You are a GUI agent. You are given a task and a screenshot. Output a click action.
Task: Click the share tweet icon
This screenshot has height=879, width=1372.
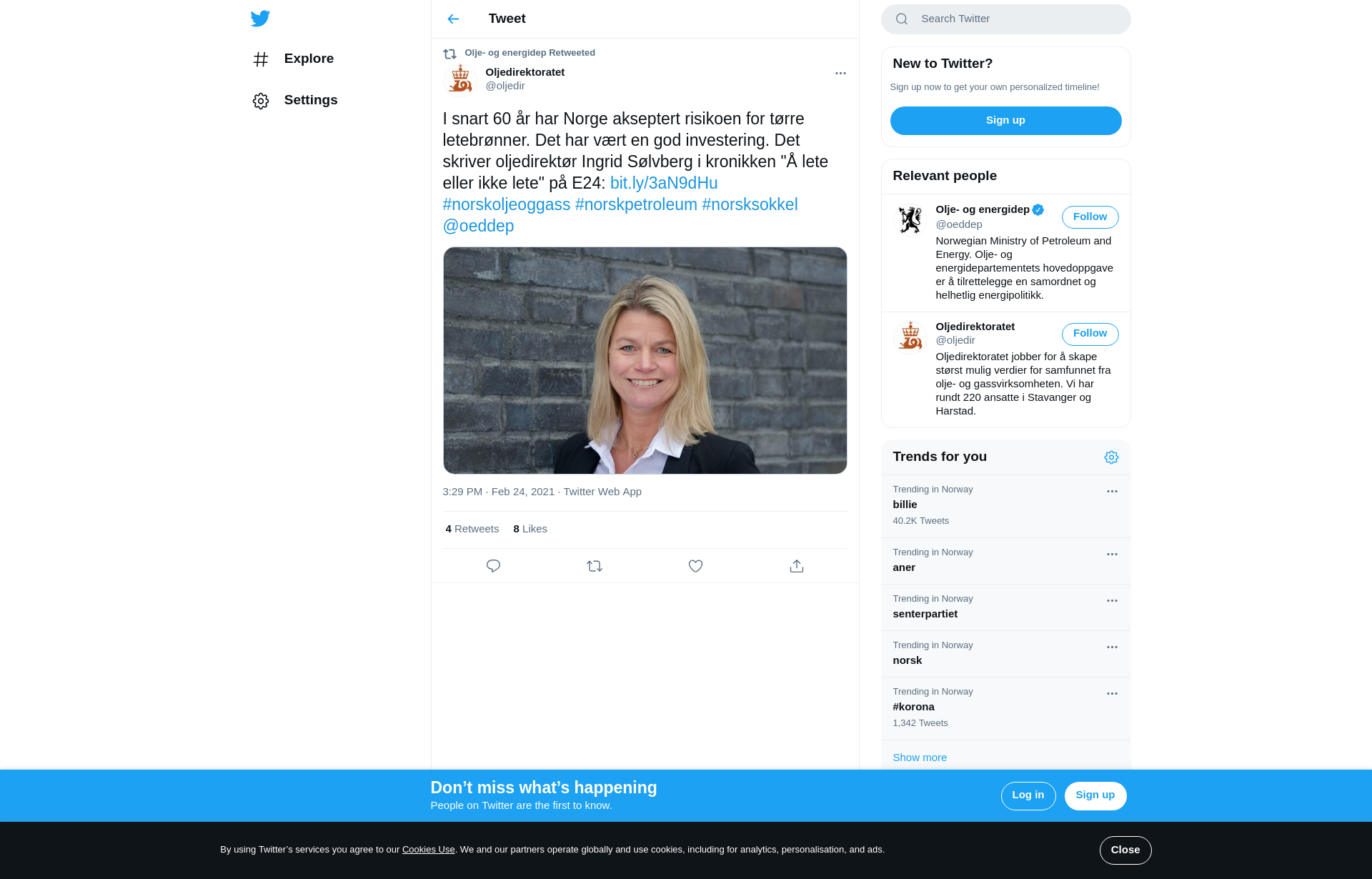pyautogui.click(x=797, y=566)
